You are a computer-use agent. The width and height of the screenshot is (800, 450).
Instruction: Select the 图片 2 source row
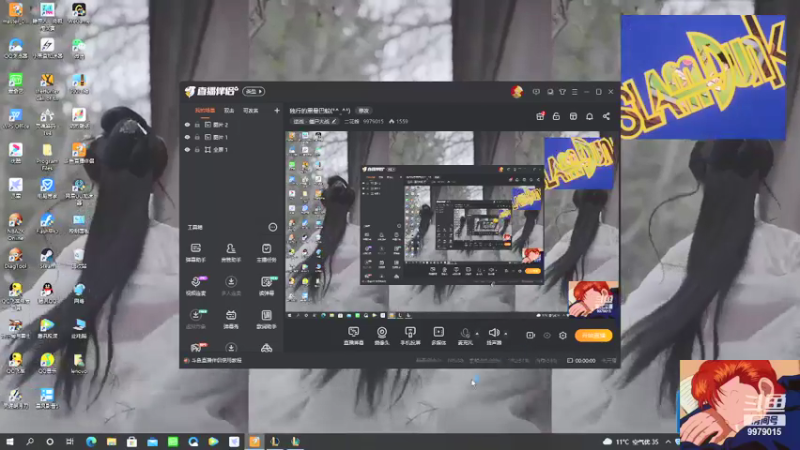coord(232,124)
